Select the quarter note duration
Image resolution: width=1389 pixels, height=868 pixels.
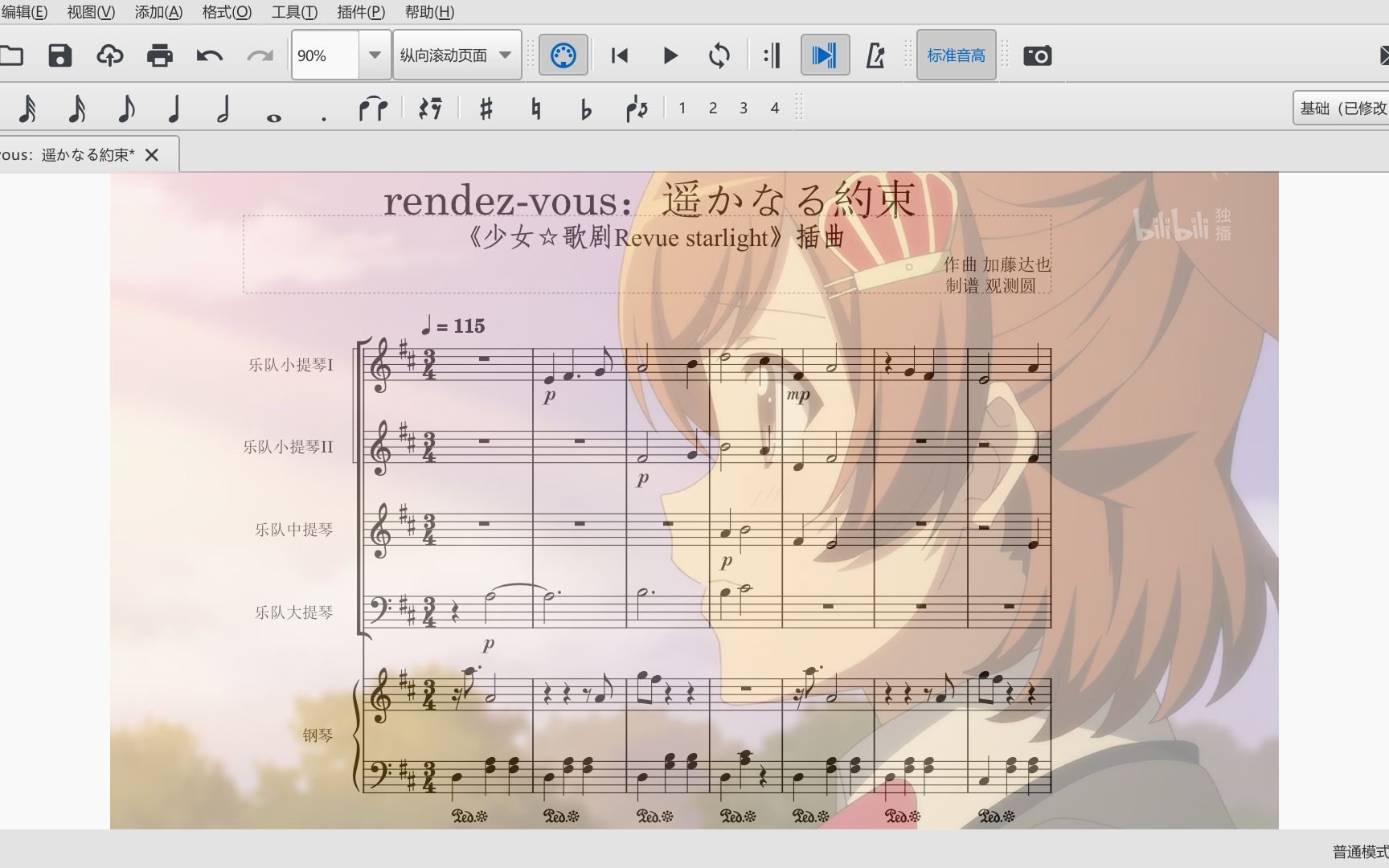[174, 108]
